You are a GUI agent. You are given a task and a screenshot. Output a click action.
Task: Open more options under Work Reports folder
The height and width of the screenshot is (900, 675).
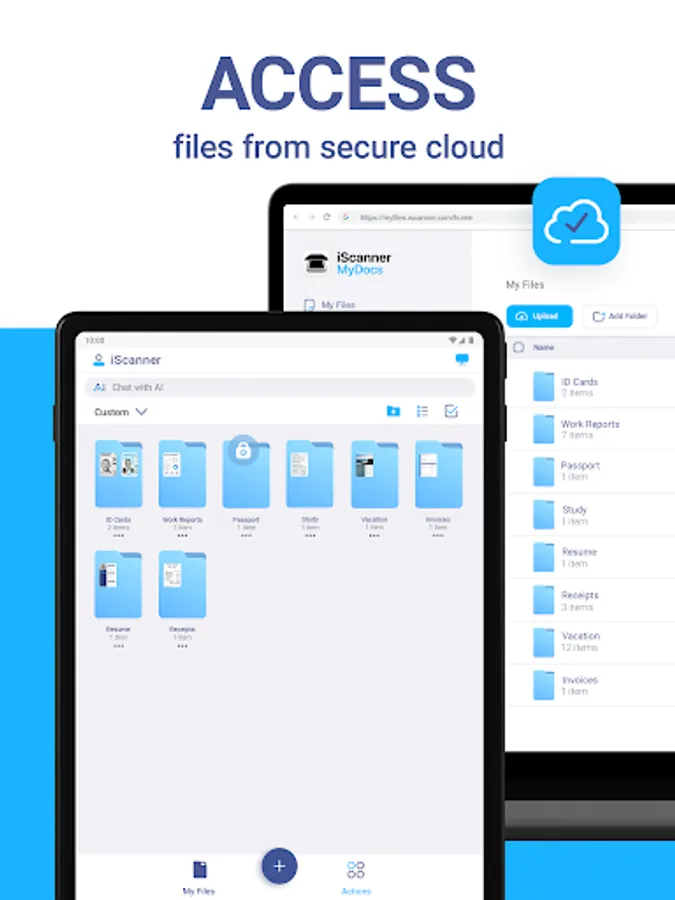pyautogui.click(x=182, y=536)
